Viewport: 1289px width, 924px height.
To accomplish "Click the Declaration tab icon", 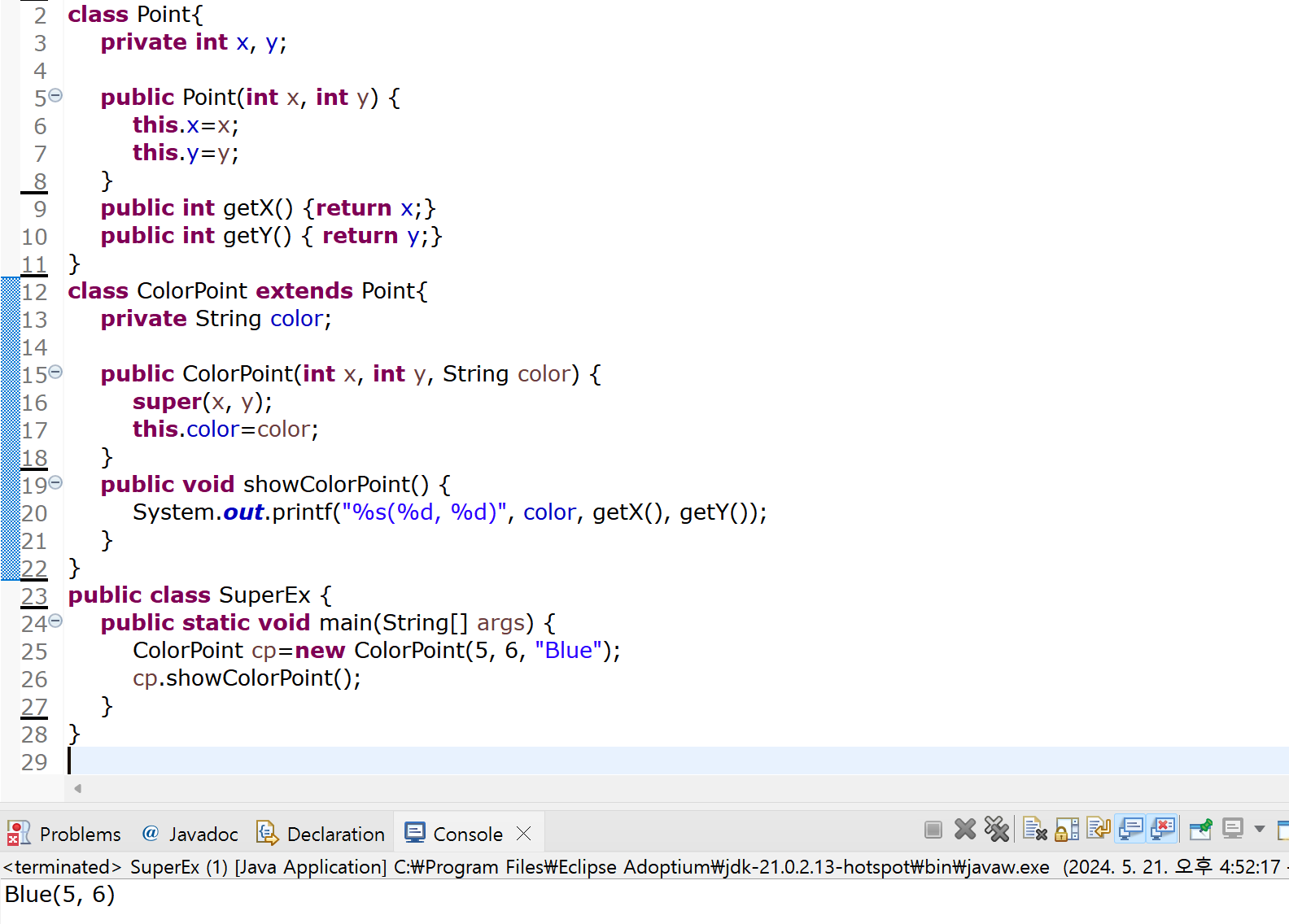I will pos(268,833).
